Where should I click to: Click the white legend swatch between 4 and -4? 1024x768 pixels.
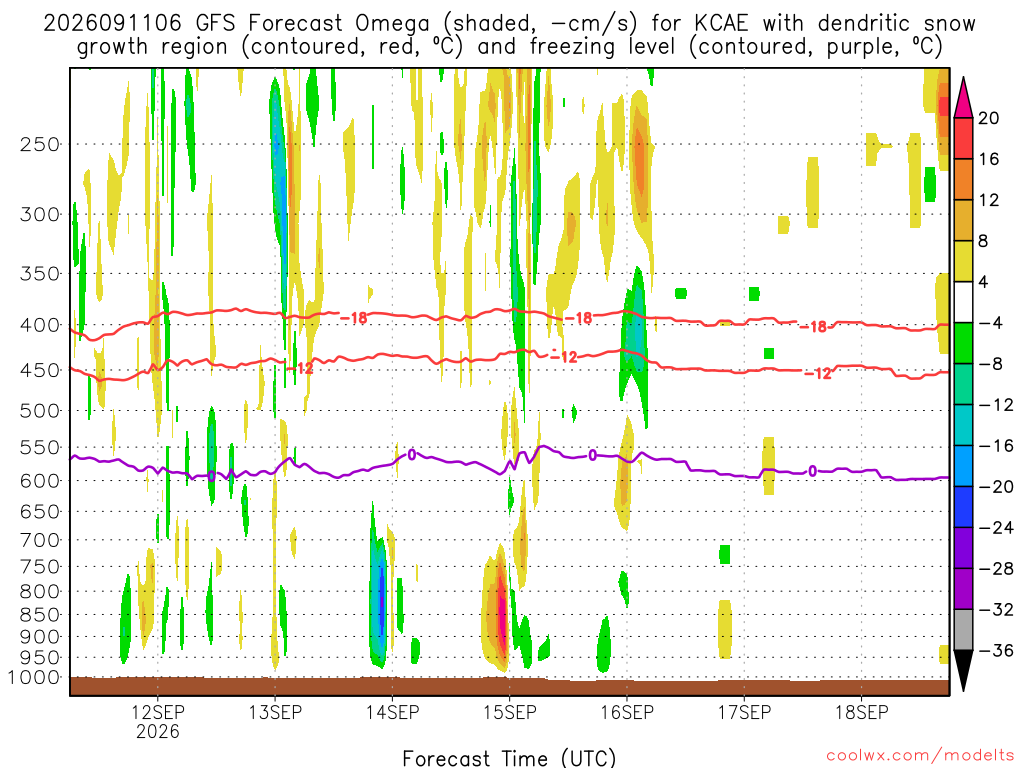pos(963,302)
